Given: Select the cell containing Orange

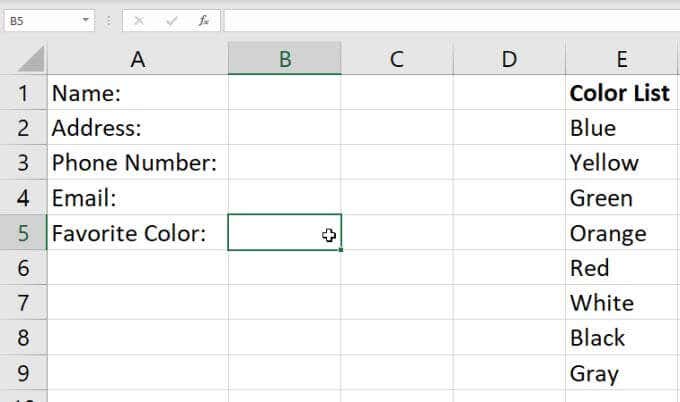Looking at the screenshot, I should click(x=608, y=233).
